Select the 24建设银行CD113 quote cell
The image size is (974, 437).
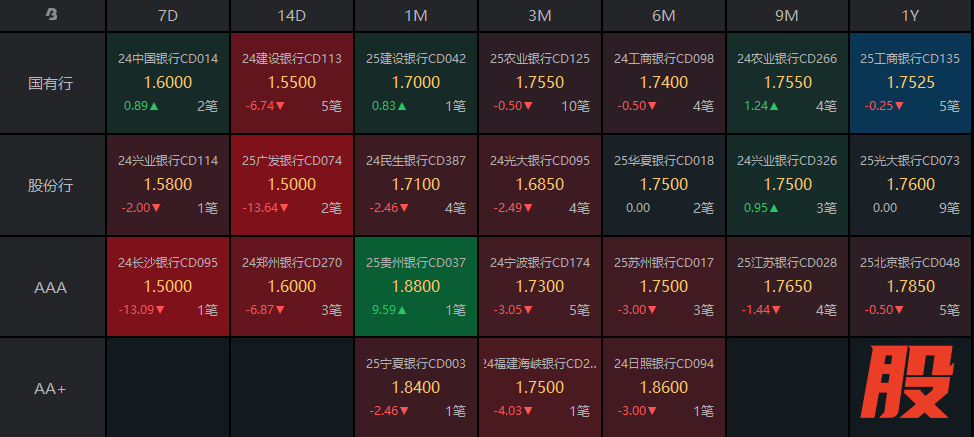[x=292, y=83]
